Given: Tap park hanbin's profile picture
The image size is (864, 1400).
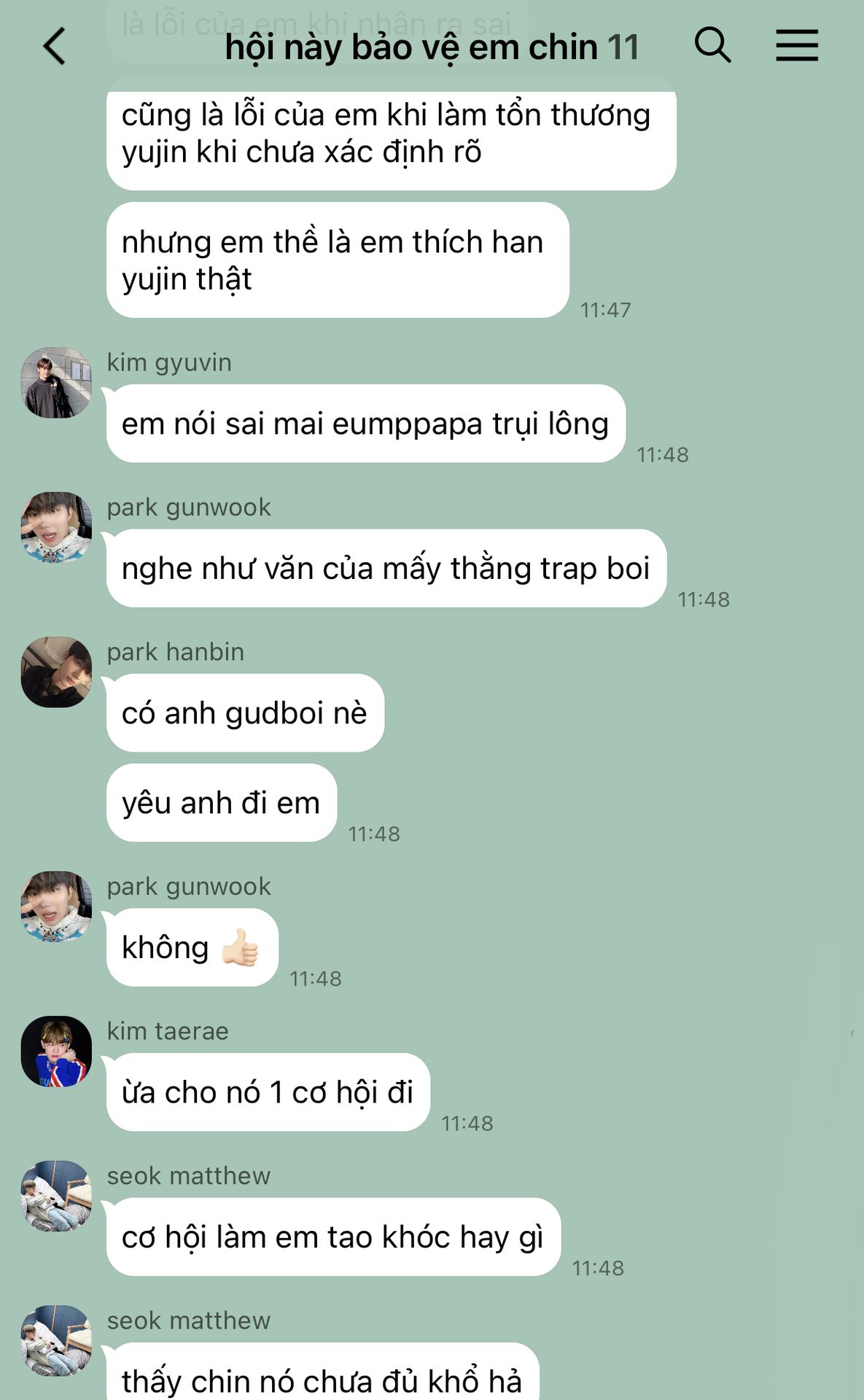Looking at the screenshot, I should (x=56, y=672).
